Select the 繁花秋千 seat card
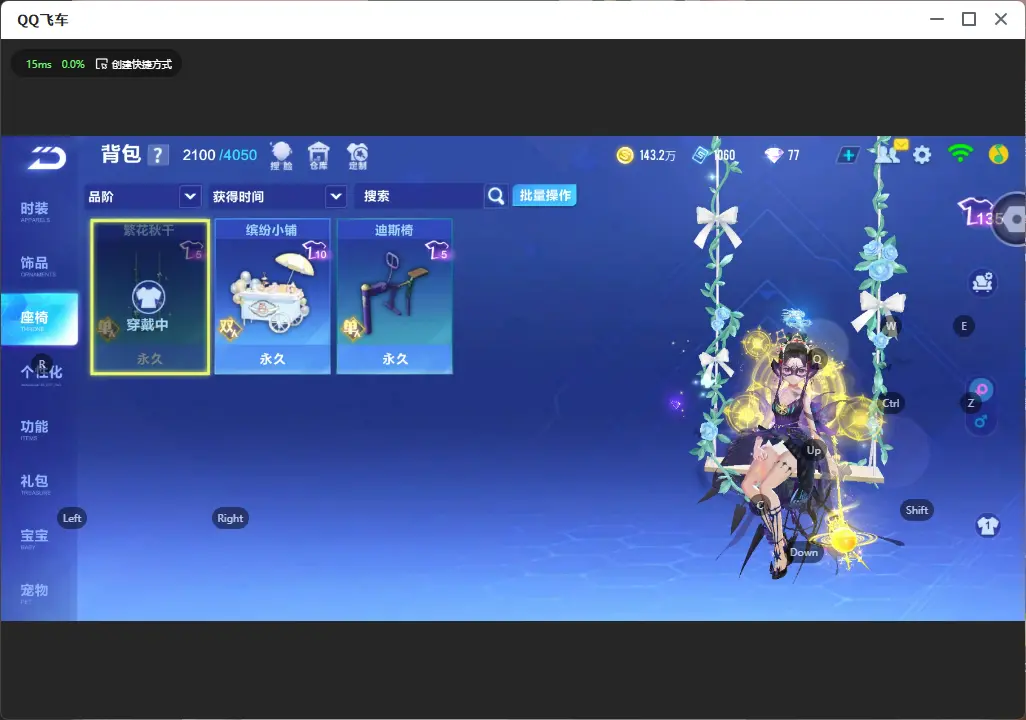Viewport: 1026px width, 720px height. tap(150, 297)
